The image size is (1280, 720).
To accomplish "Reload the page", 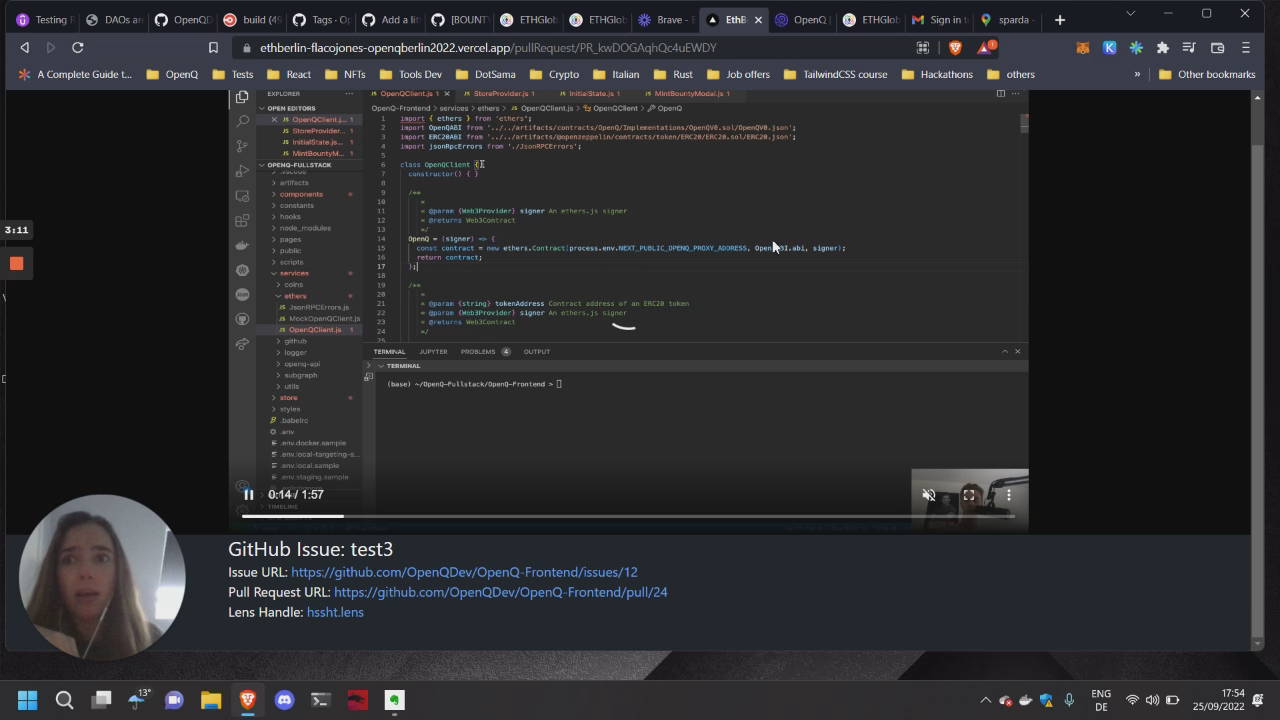I will tap(77, 47).
